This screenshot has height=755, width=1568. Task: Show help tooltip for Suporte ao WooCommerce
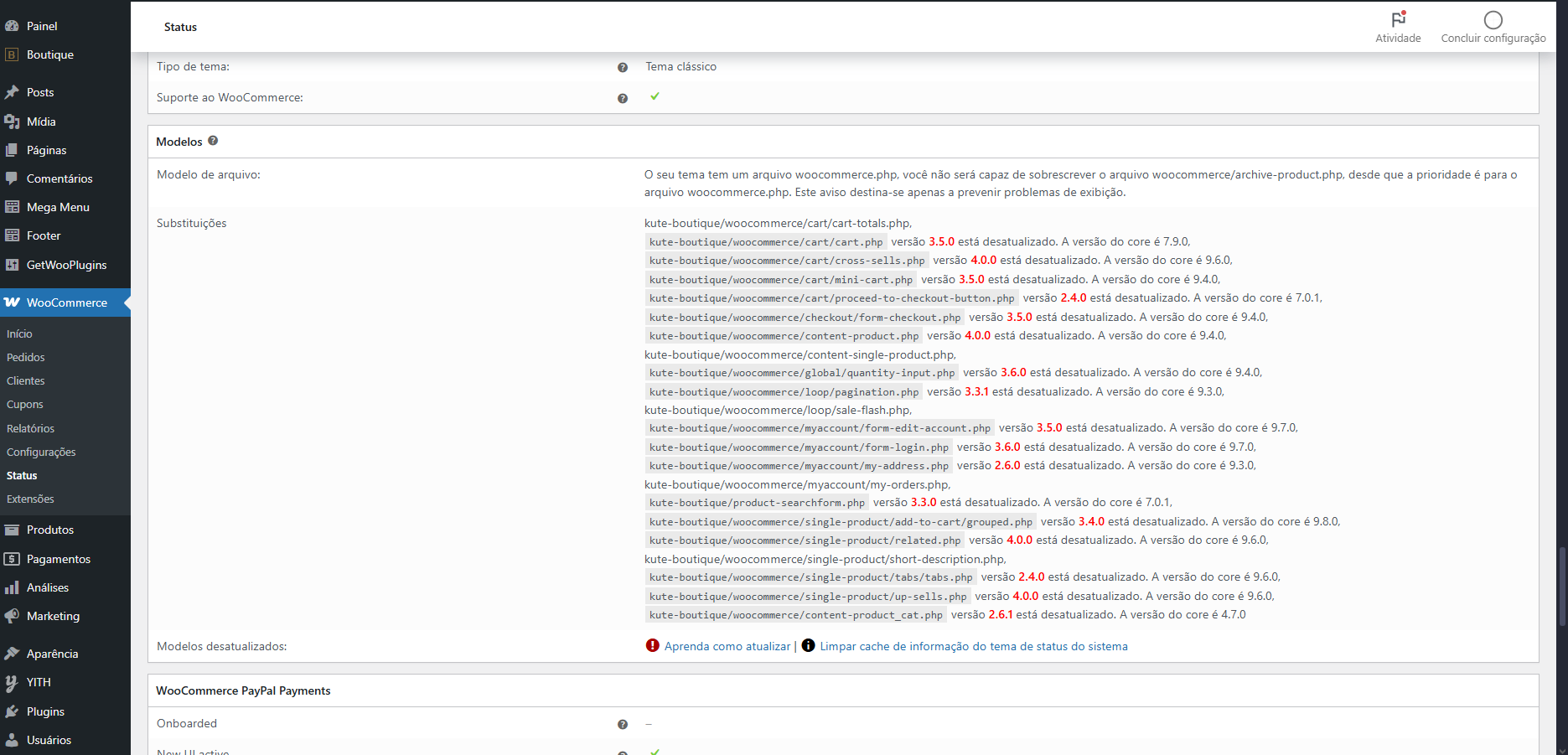click(x=623, y=99)
